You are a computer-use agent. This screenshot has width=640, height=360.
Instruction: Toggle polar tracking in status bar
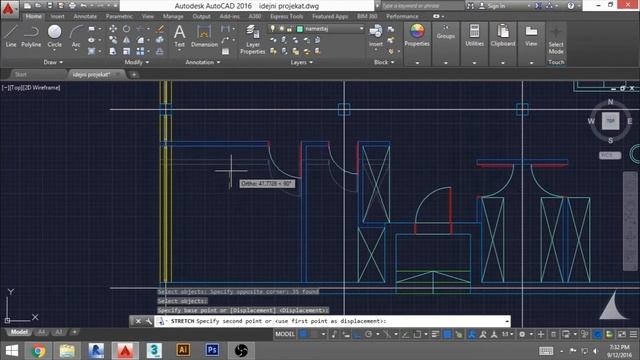pos(369,334)
